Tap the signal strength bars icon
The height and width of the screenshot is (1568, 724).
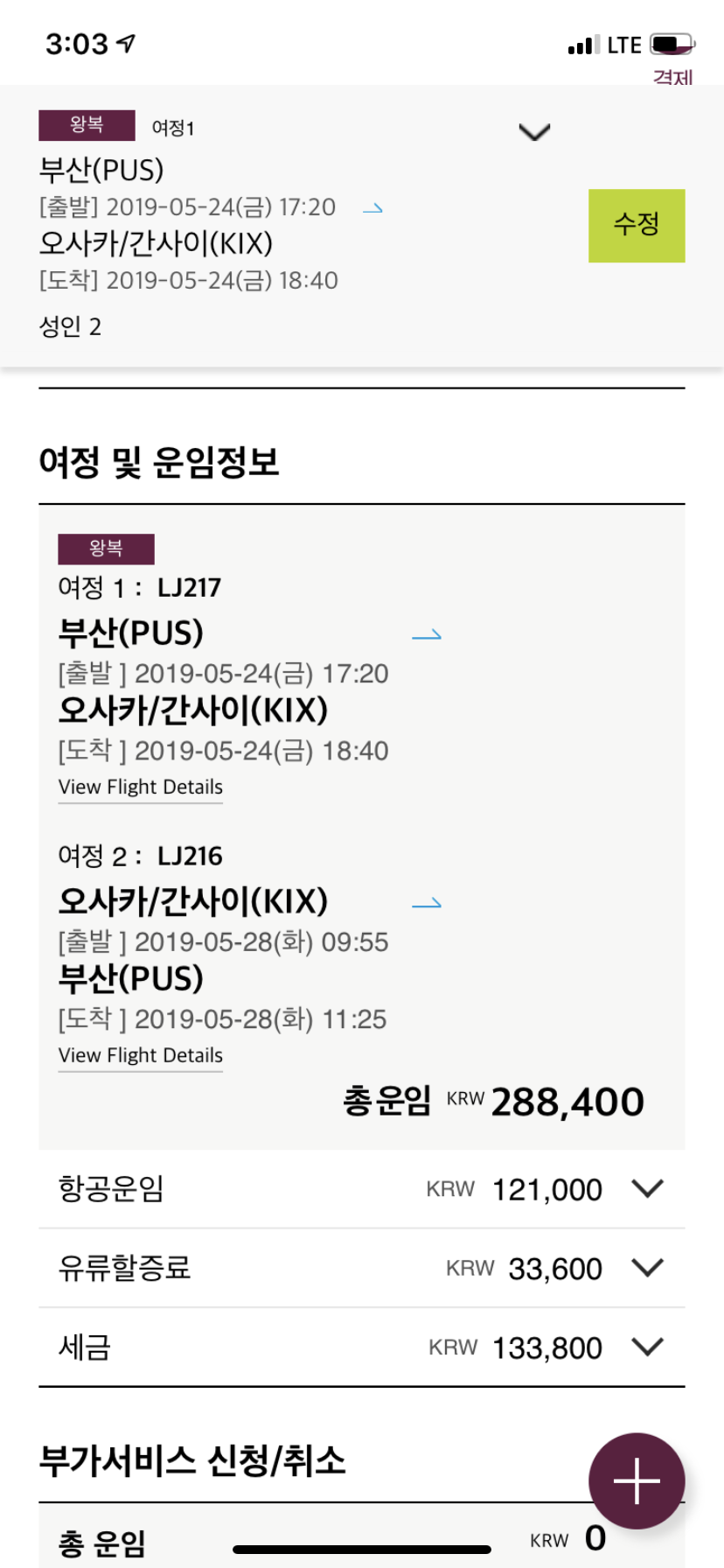583,45
